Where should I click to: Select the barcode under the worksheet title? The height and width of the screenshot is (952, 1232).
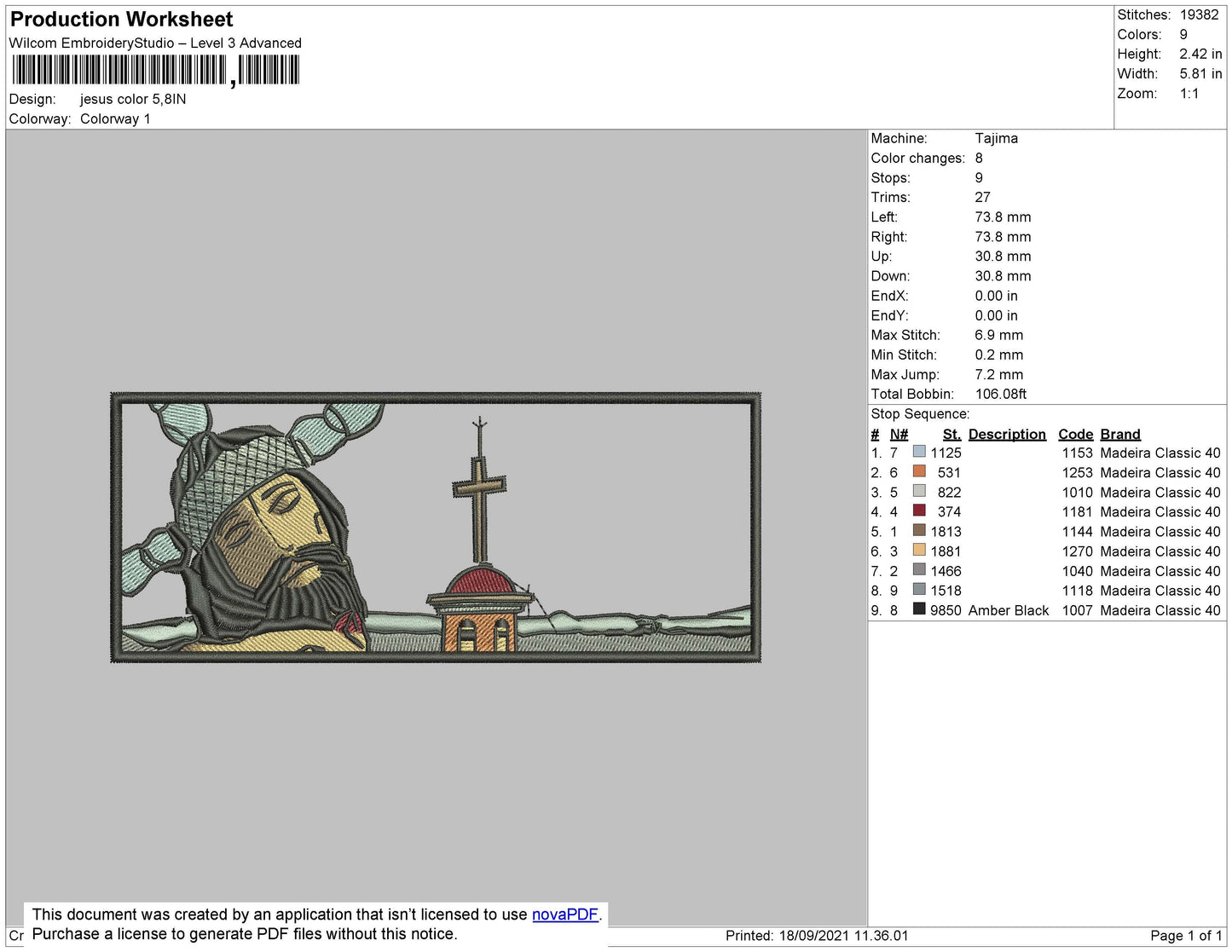coord(155,70)
